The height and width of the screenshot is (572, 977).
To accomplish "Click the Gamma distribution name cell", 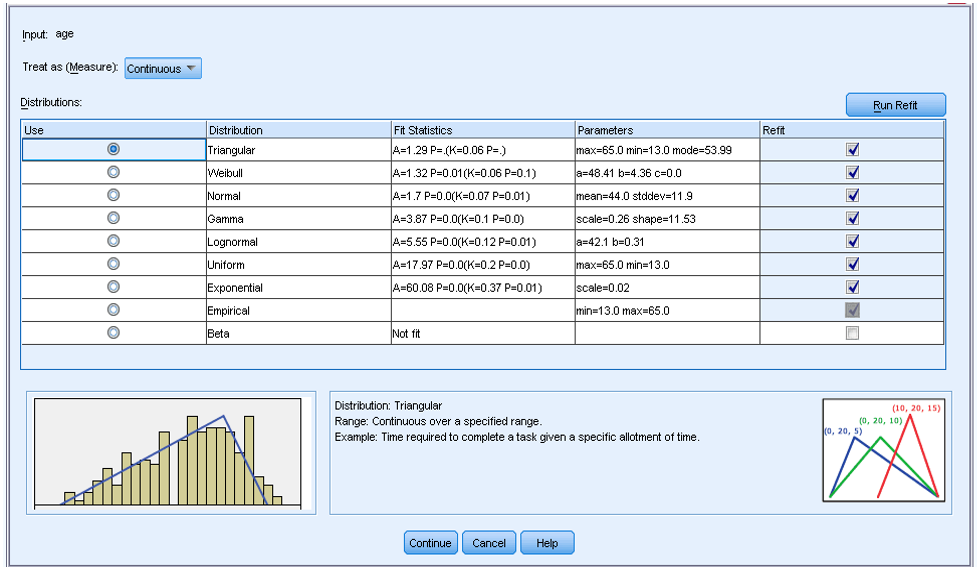I will coord(298,219).
